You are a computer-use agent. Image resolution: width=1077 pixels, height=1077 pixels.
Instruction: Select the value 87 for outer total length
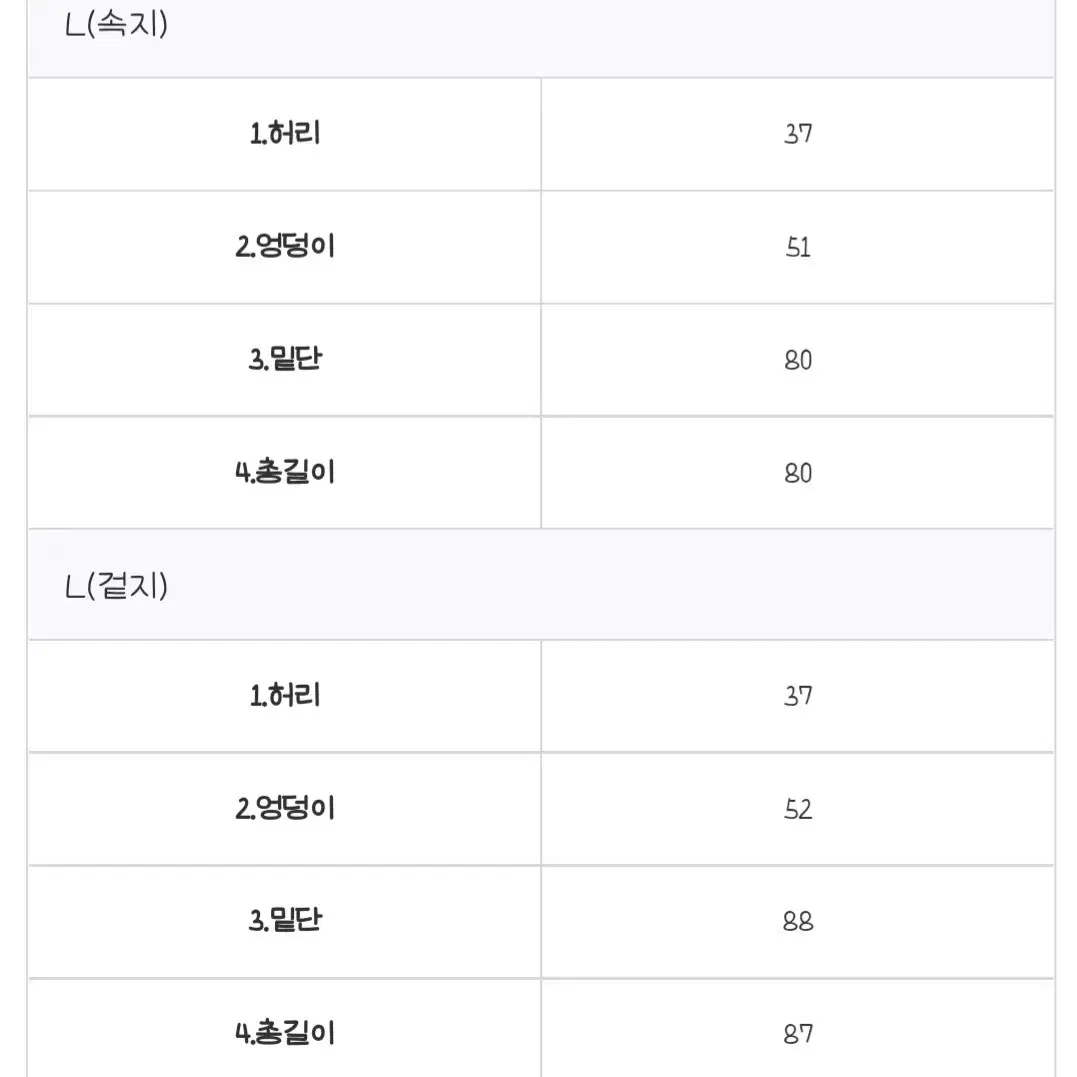(x=798, y=1034)
